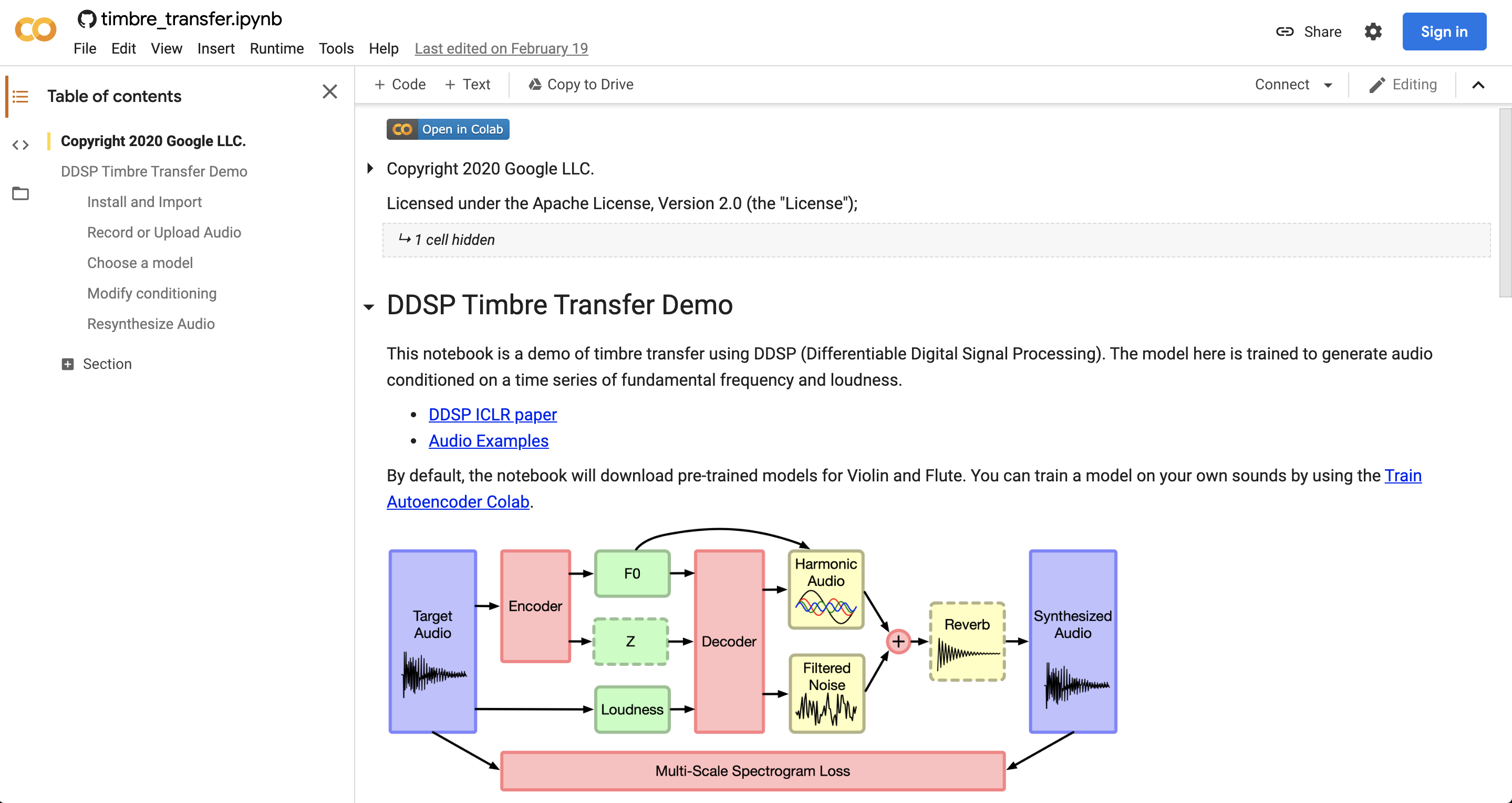
Task: Click the Audio Examples link
Action: (x=489, y=440)
